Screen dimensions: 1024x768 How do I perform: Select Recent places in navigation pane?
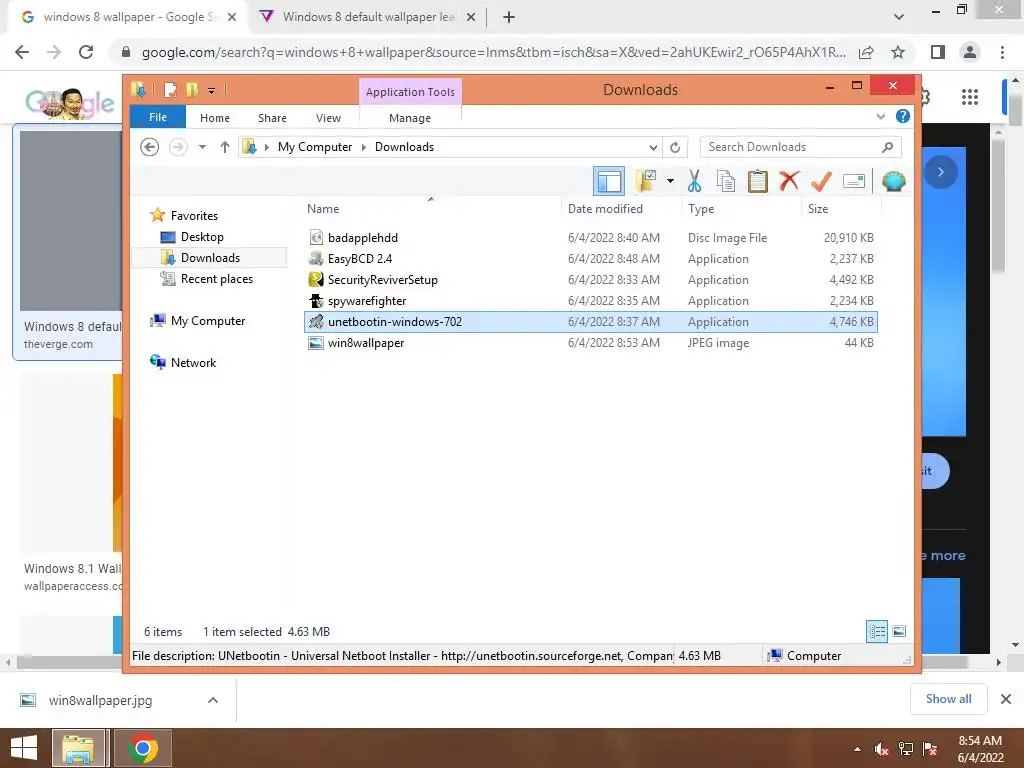point(216,279)
